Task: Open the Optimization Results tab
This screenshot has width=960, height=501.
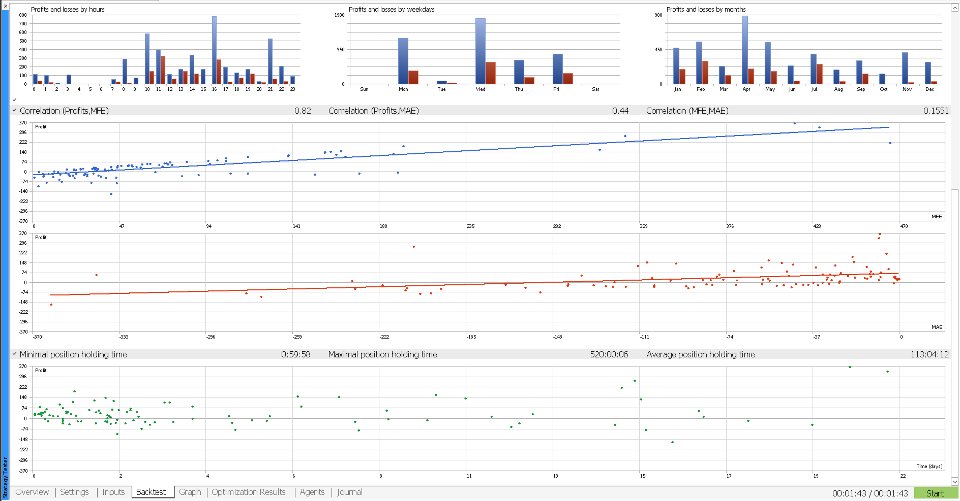Action: pos(249,492)
